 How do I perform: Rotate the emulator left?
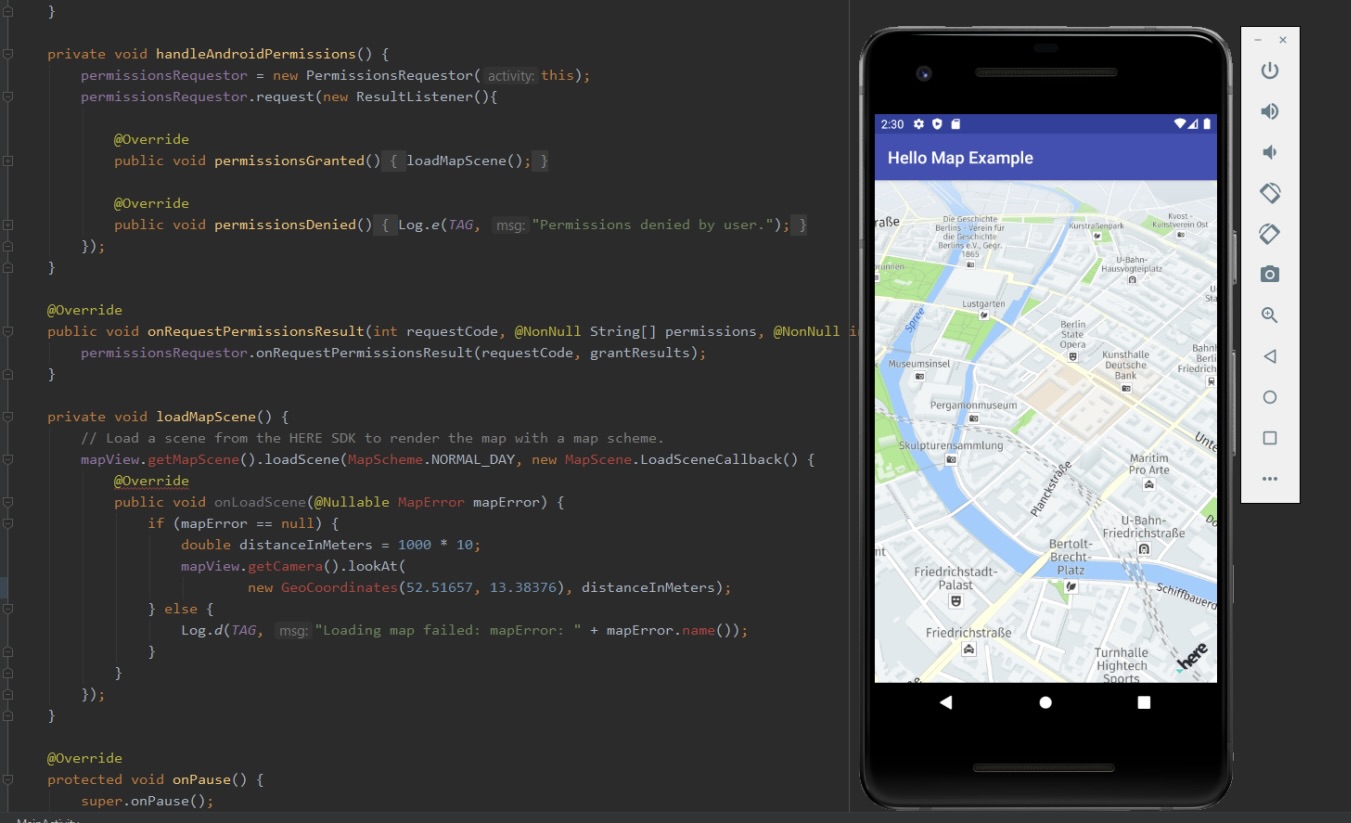[x=1269, y=192]
